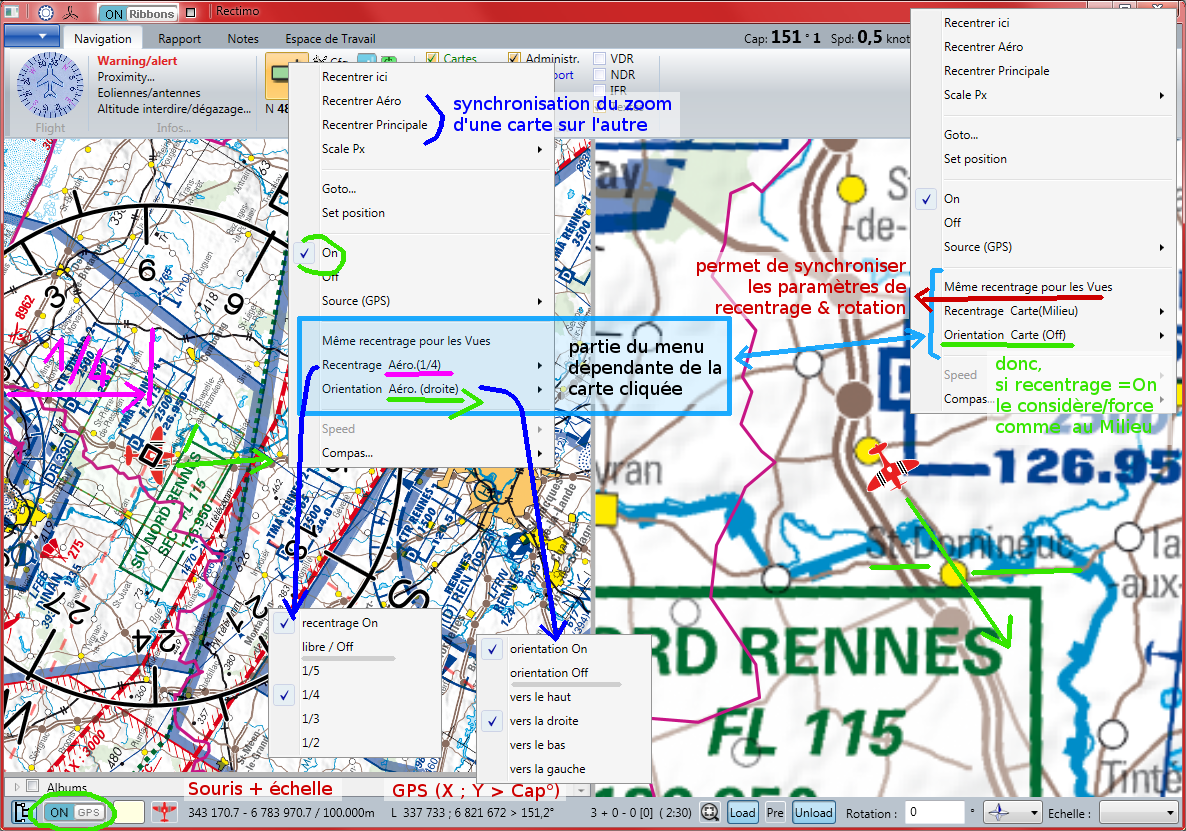Expand Scale Px in menu containing Recentrage Aéro

[422, 149]
